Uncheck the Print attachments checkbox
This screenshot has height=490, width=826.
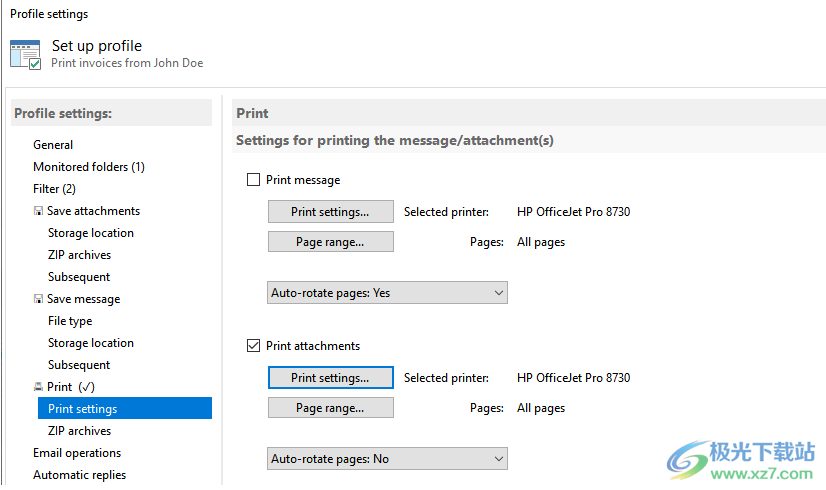click(253, 346)
